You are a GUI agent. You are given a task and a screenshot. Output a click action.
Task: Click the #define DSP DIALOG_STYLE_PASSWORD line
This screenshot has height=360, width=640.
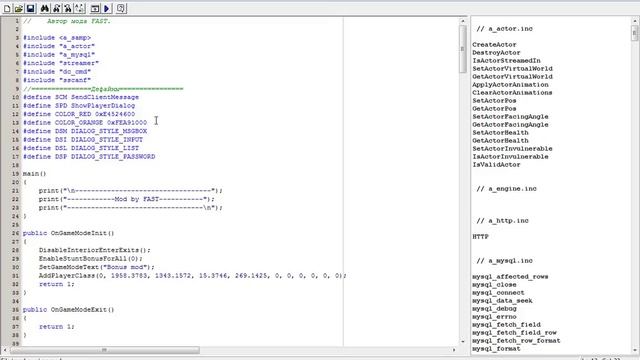(89, 156)
